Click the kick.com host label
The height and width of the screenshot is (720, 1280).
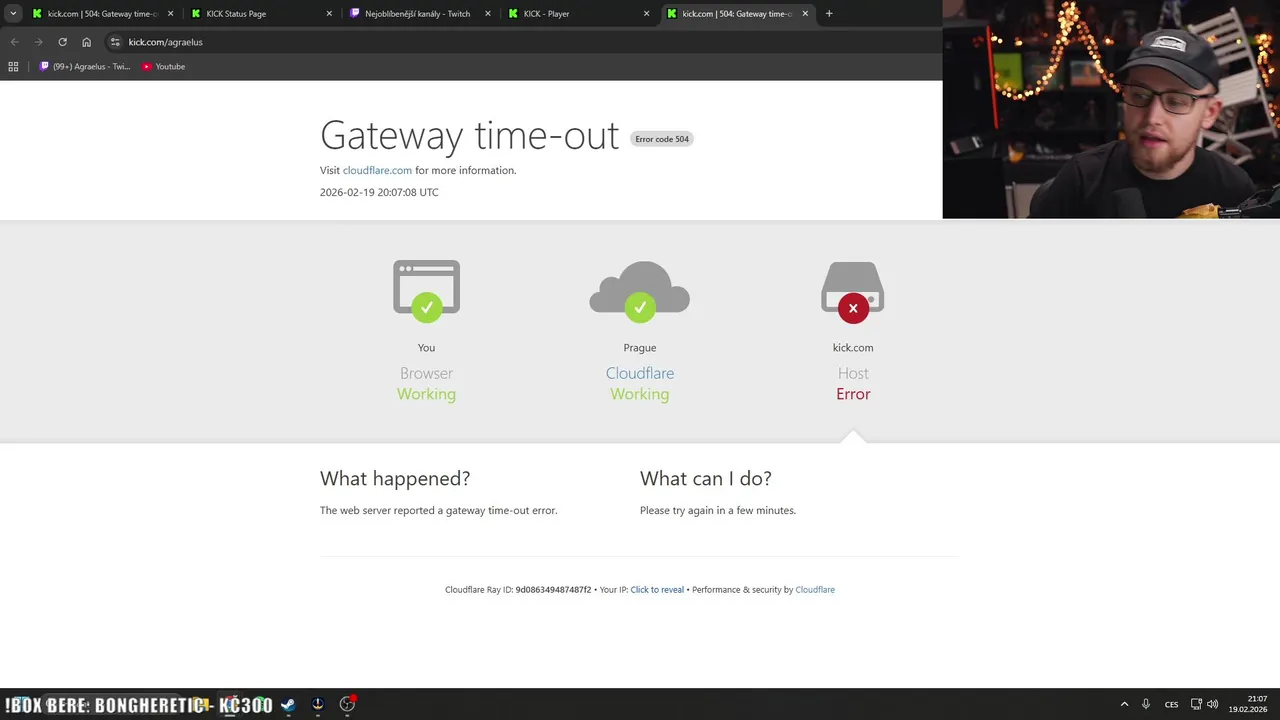pyautogui.click(x=853, y=348)
